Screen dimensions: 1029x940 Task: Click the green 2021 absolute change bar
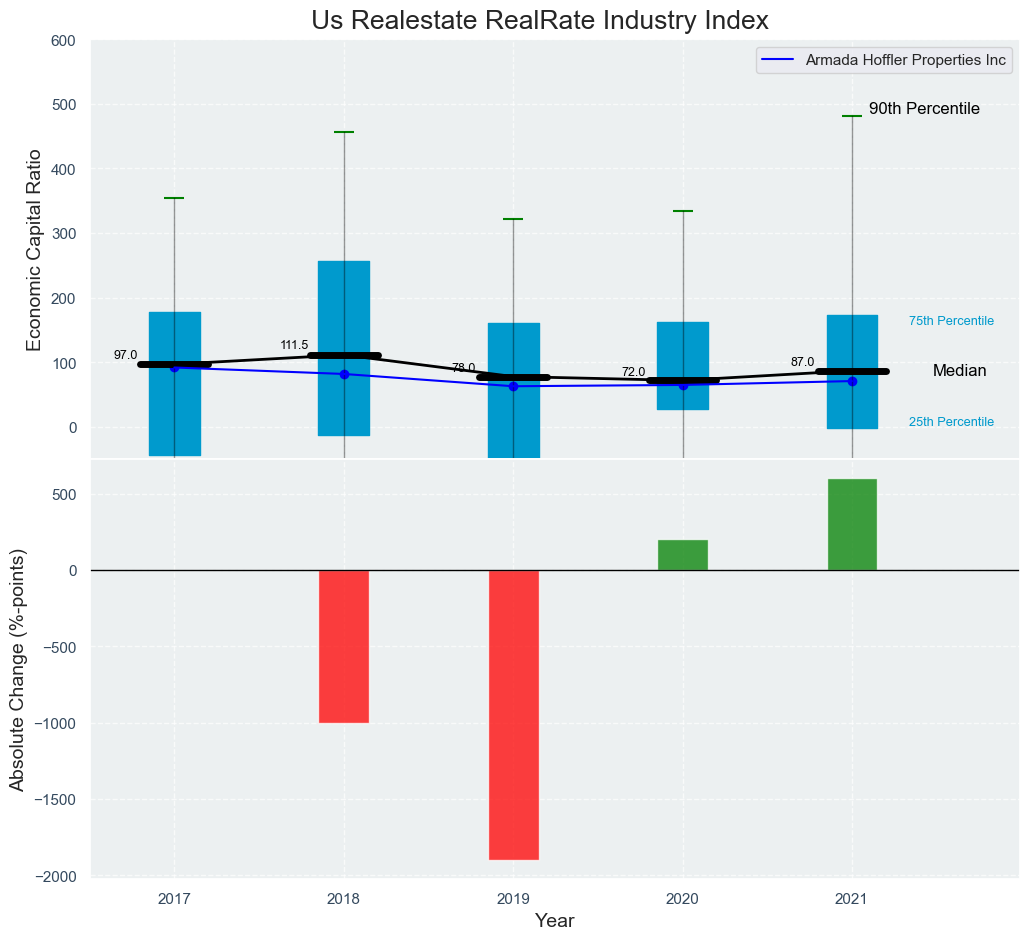(x=852, y=524)
